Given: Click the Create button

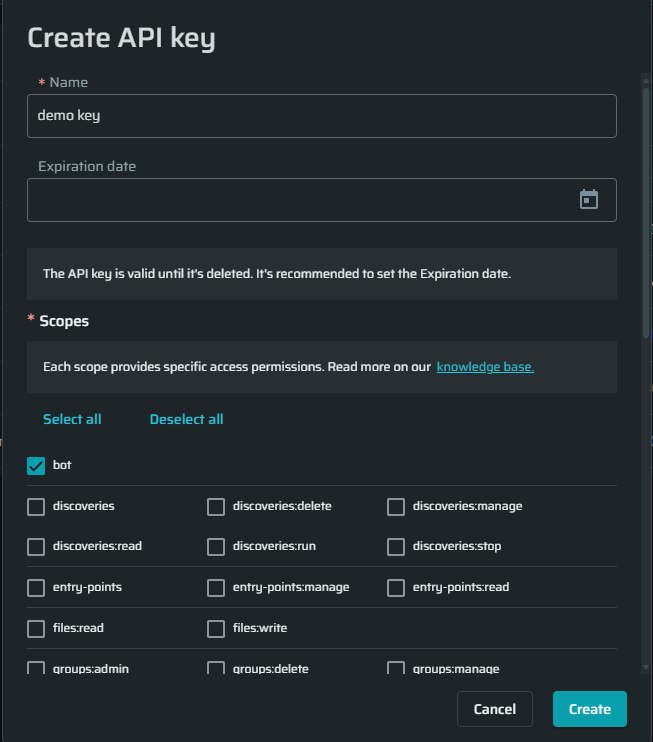Looking at the screenshot, I should click(590, 709).
